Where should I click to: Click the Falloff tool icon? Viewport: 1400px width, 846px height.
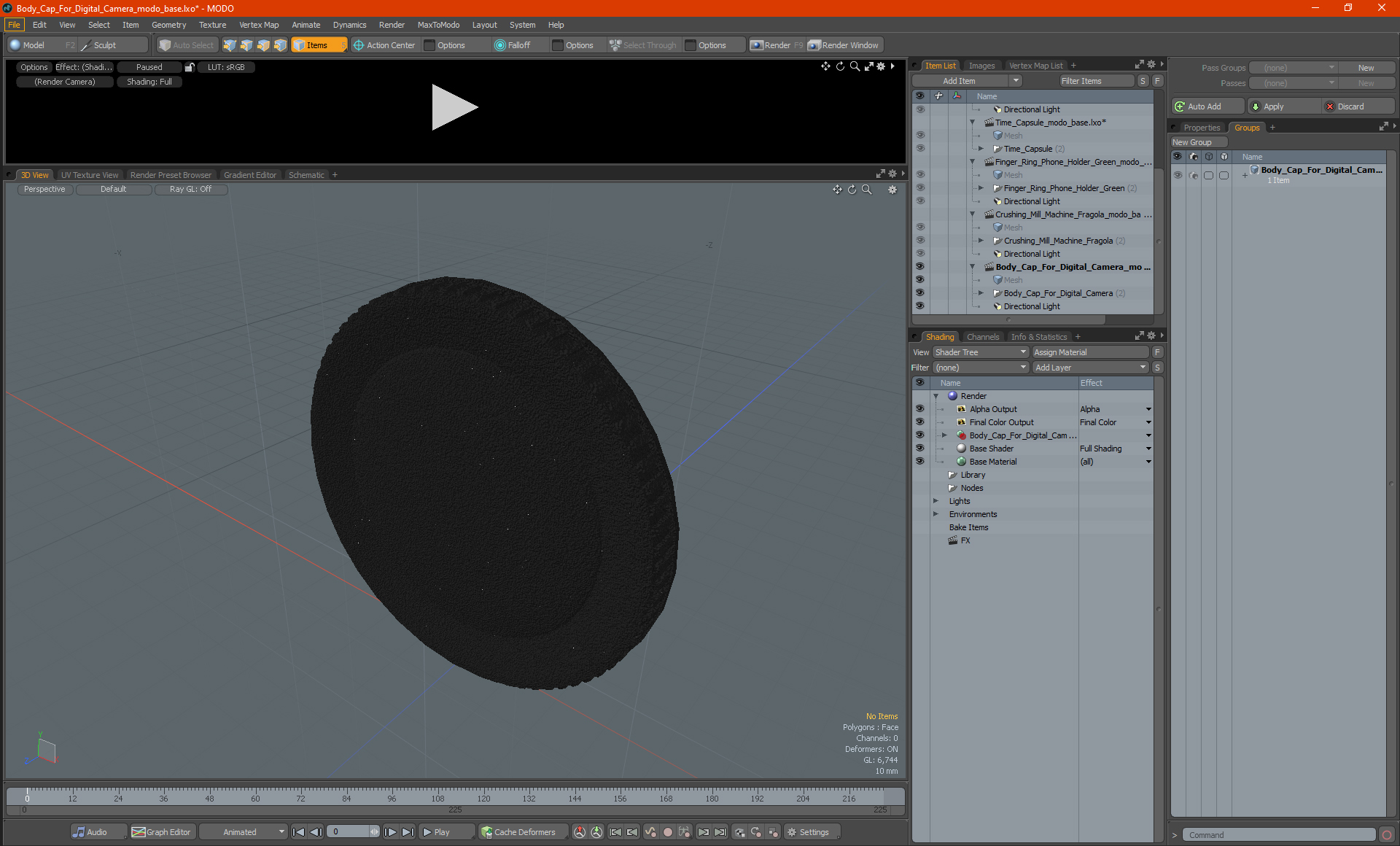pos(499,45)
